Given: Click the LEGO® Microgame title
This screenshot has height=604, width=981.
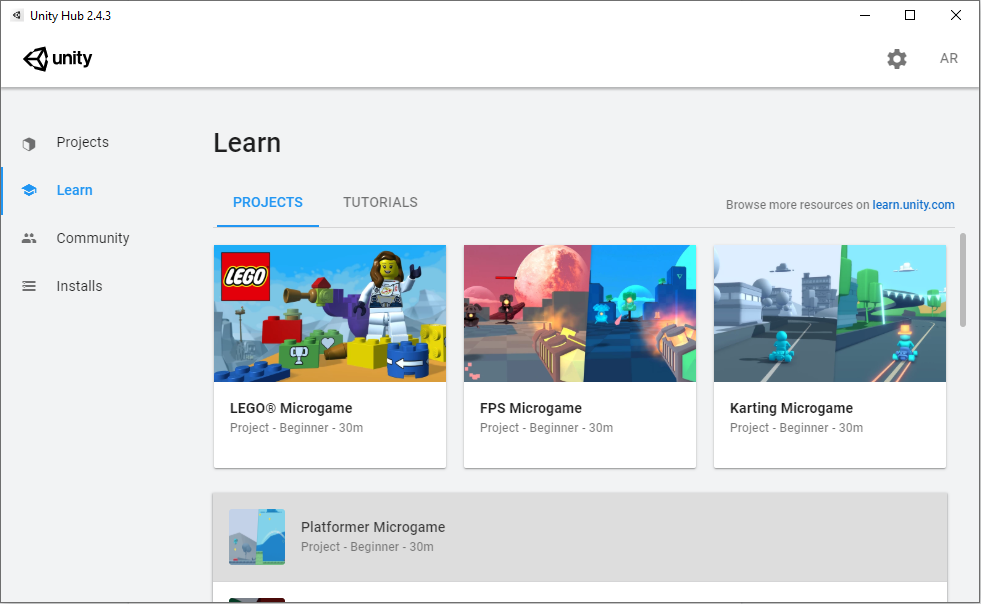Looking at the screenshot, I should pyautogui.click(x=291, y=408).
